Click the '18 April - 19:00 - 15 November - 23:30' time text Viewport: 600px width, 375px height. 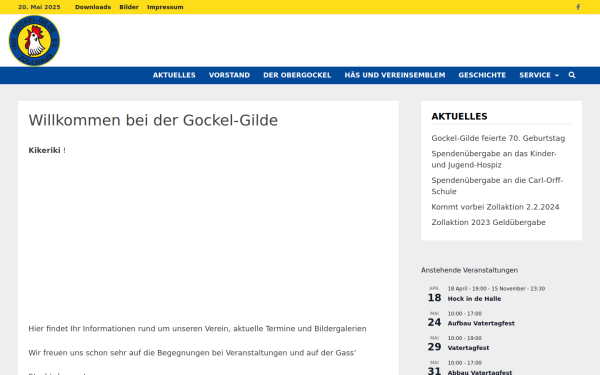click(496, 289)
